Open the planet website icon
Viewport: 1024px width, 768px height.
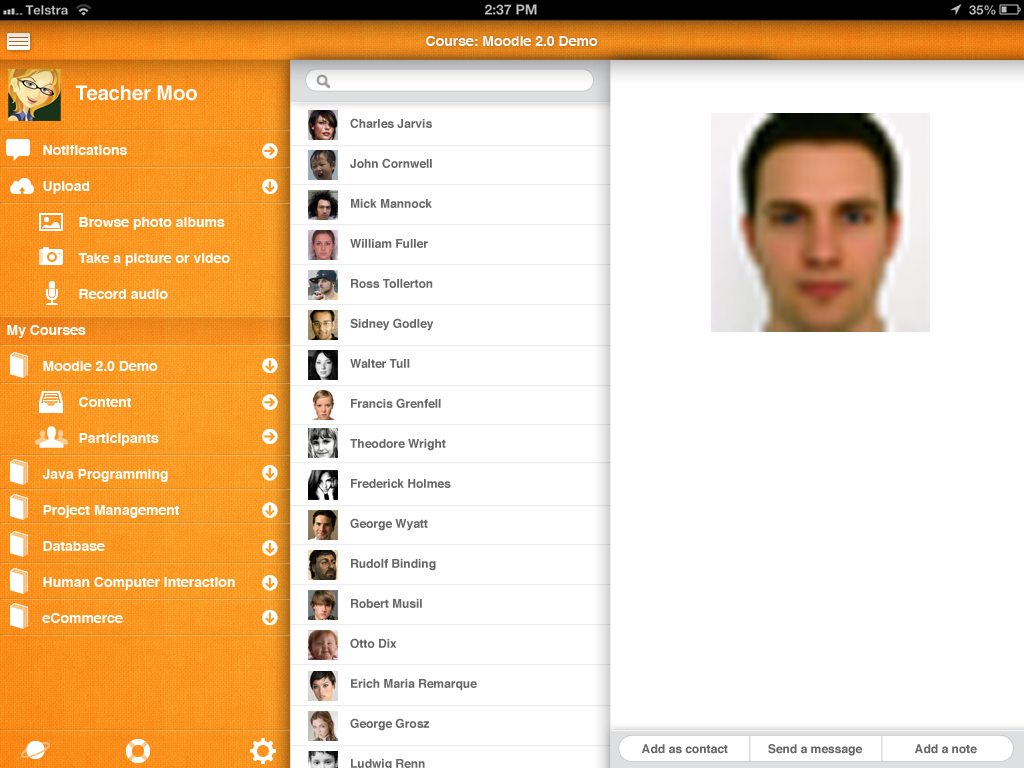pos(36,750)
